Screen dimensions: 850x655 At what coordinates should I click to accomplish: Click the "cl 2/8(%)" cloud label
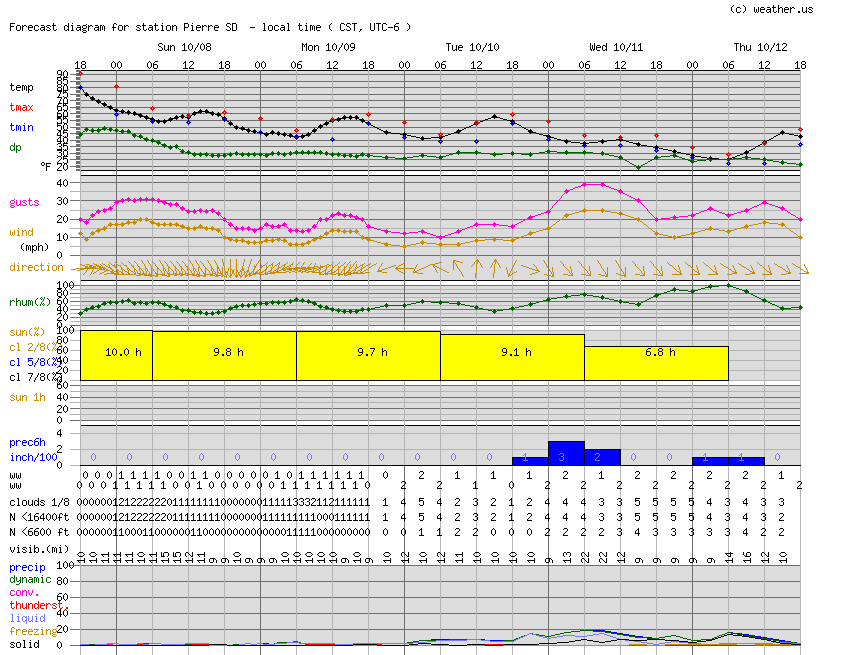tap(36, 348)
